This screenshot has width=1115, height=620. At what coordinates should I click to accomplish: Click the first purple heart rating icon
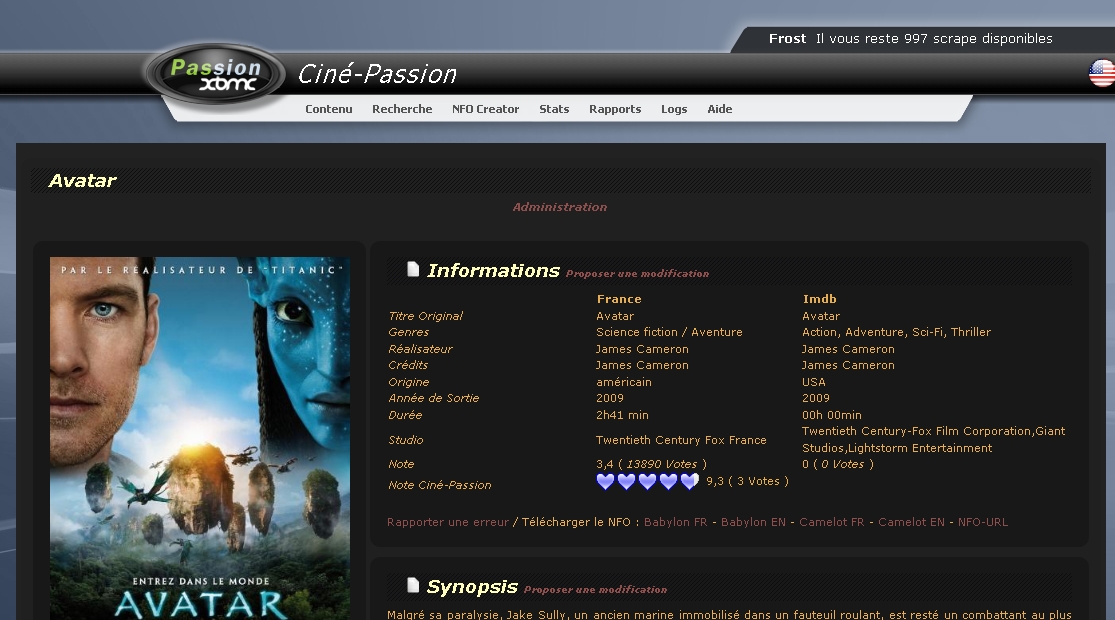pyautogui.click(x=605, y=482)
